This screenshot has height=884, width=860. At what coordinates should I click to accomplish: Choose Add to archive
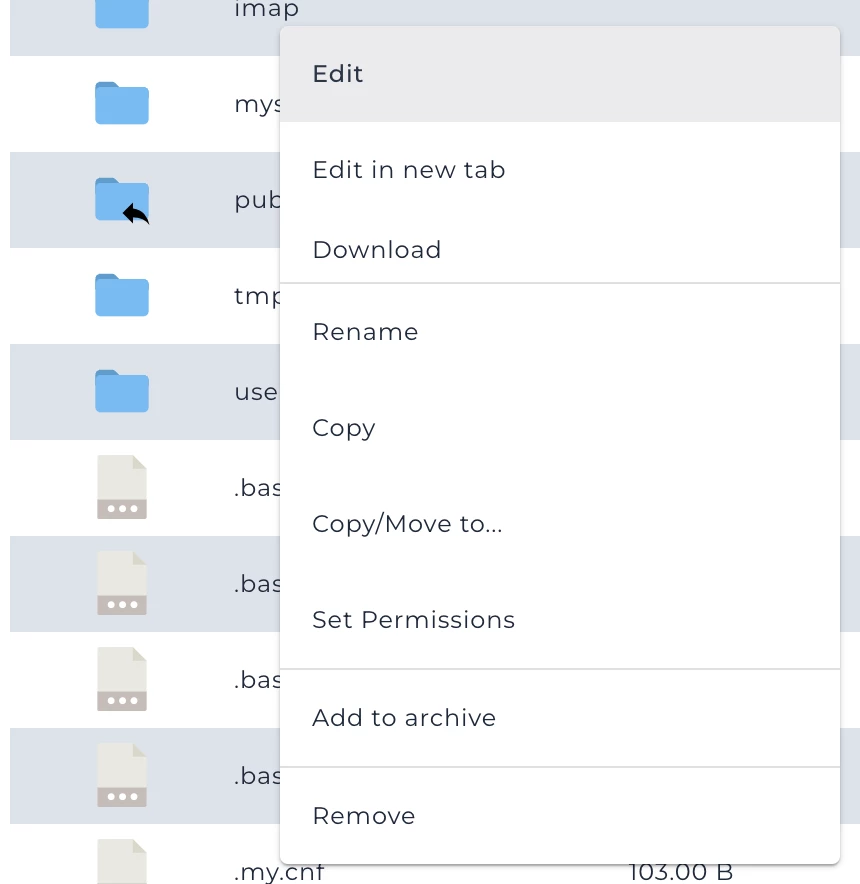pyautogui.click(x=404, y=718)
